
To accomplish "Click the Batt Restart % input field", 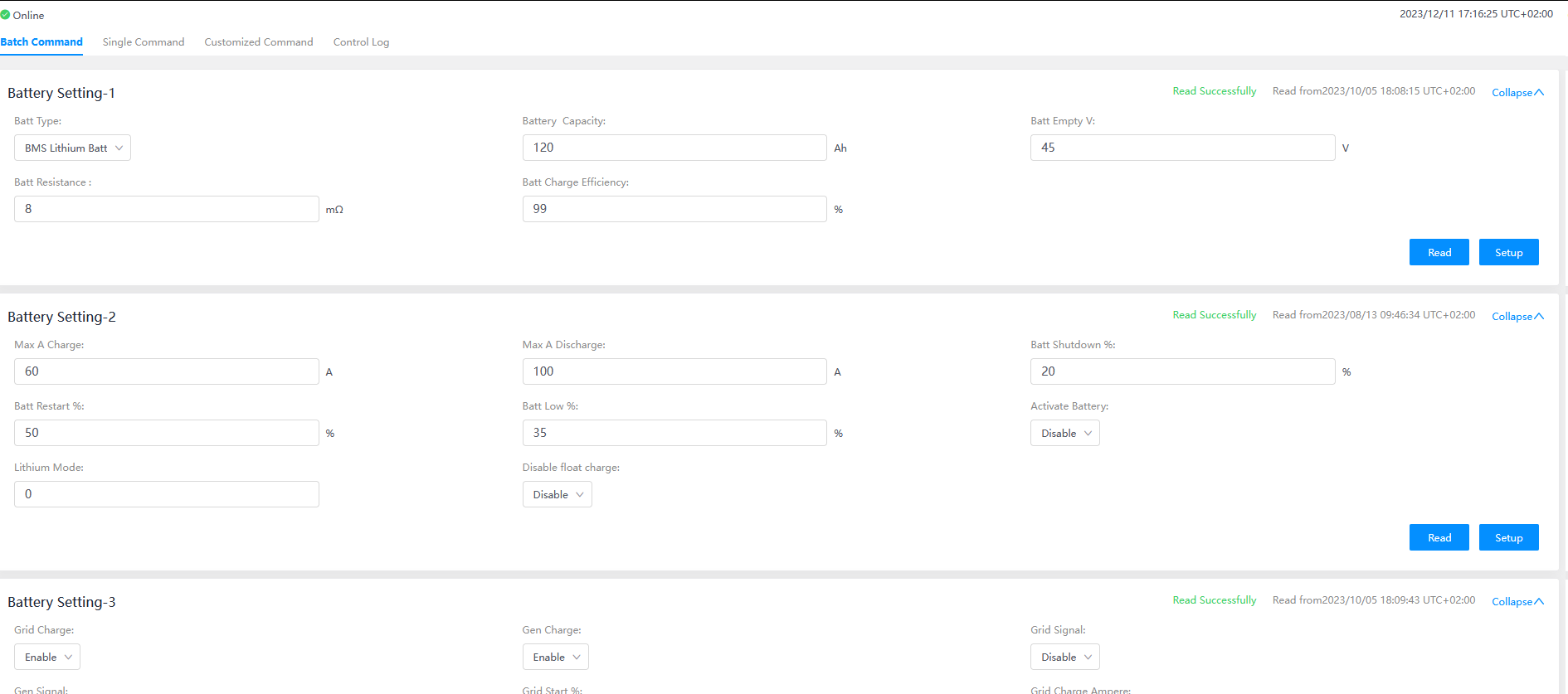I will click(x=167, y=433).
